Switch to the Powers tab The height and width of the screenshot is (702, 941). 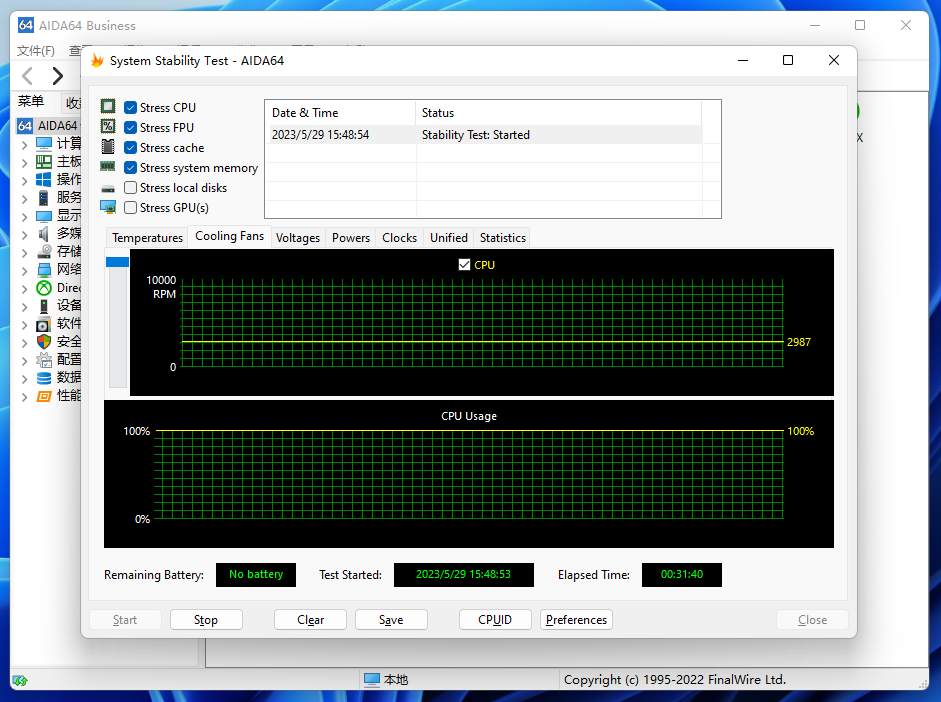coord(350,238)
